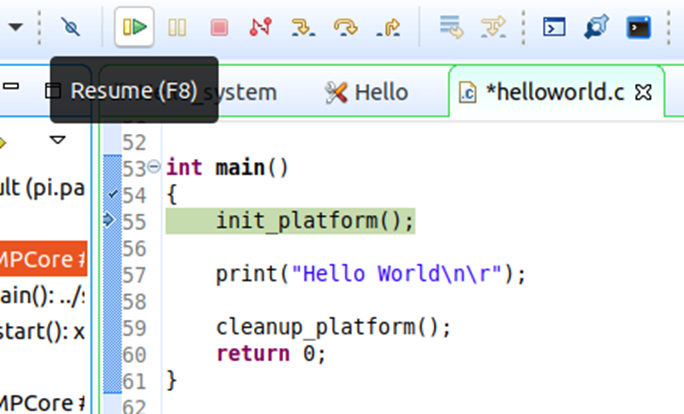Step Over the current line
The width and height of the screenshot is (684, 414).
tap(346, 28)
